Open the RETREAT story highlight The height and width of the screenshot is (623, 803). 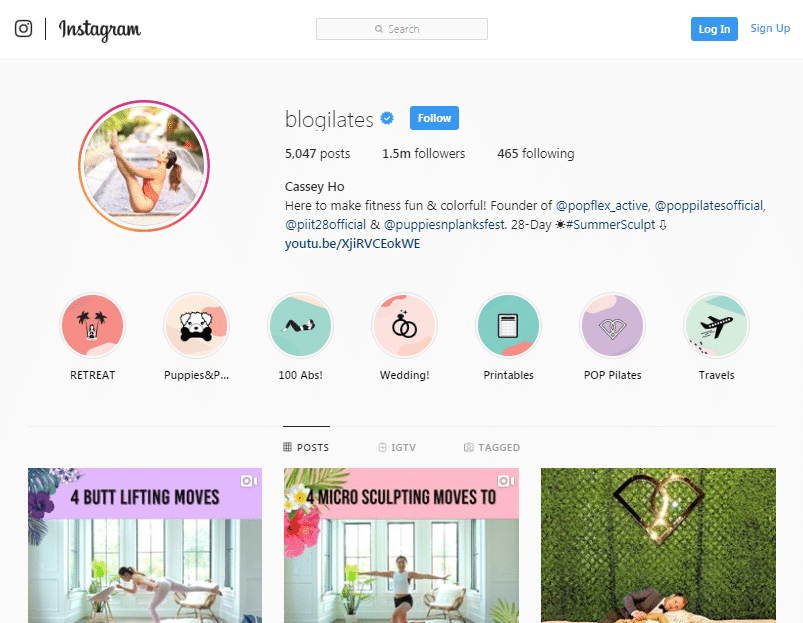click(x=93, y=325)
